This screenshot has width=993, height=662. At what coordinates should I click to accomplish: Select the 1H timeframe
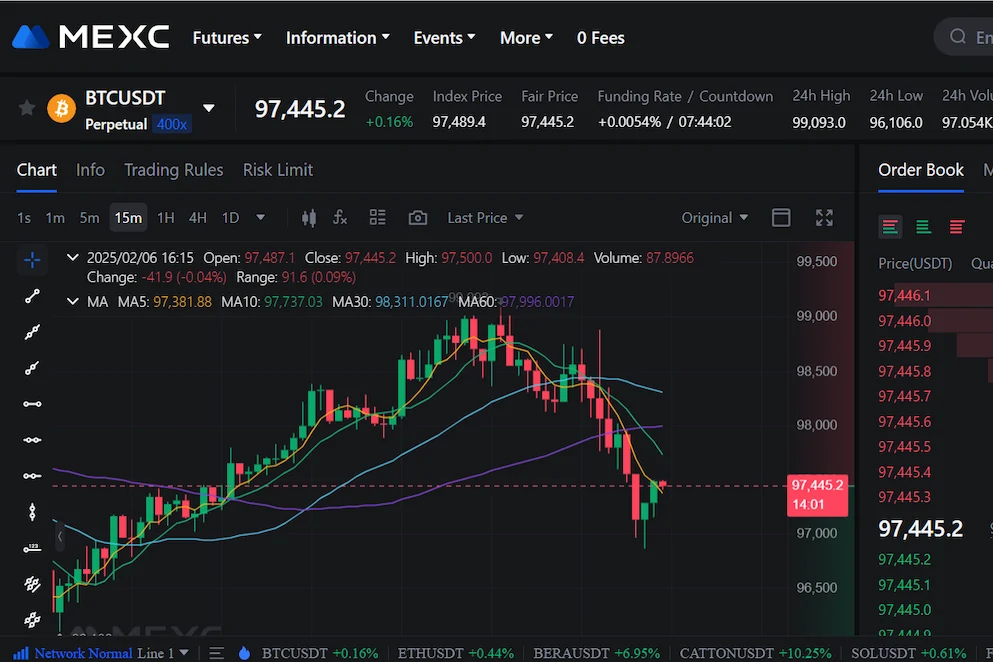point(165,218)
